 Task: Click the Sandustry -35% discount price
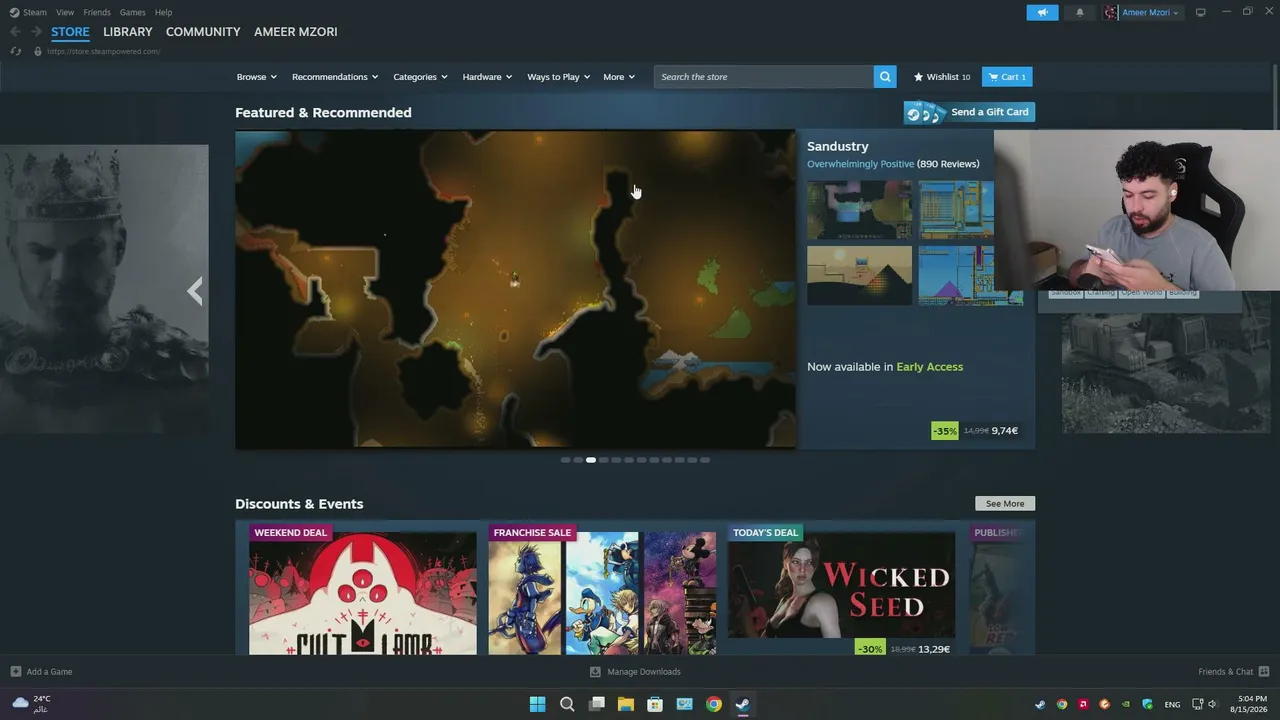pyautogui.click(x=976, y=431)
